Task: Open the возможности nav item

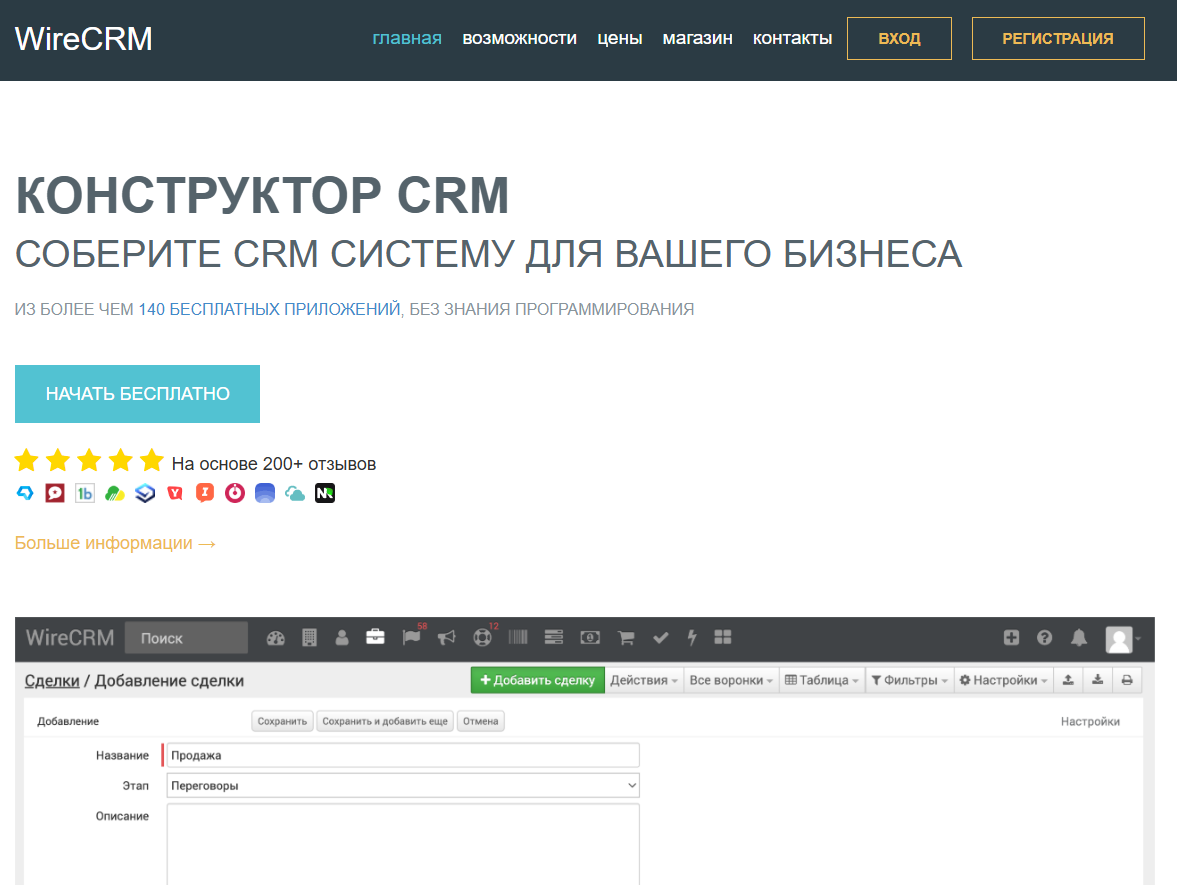Action: [519, 38]
